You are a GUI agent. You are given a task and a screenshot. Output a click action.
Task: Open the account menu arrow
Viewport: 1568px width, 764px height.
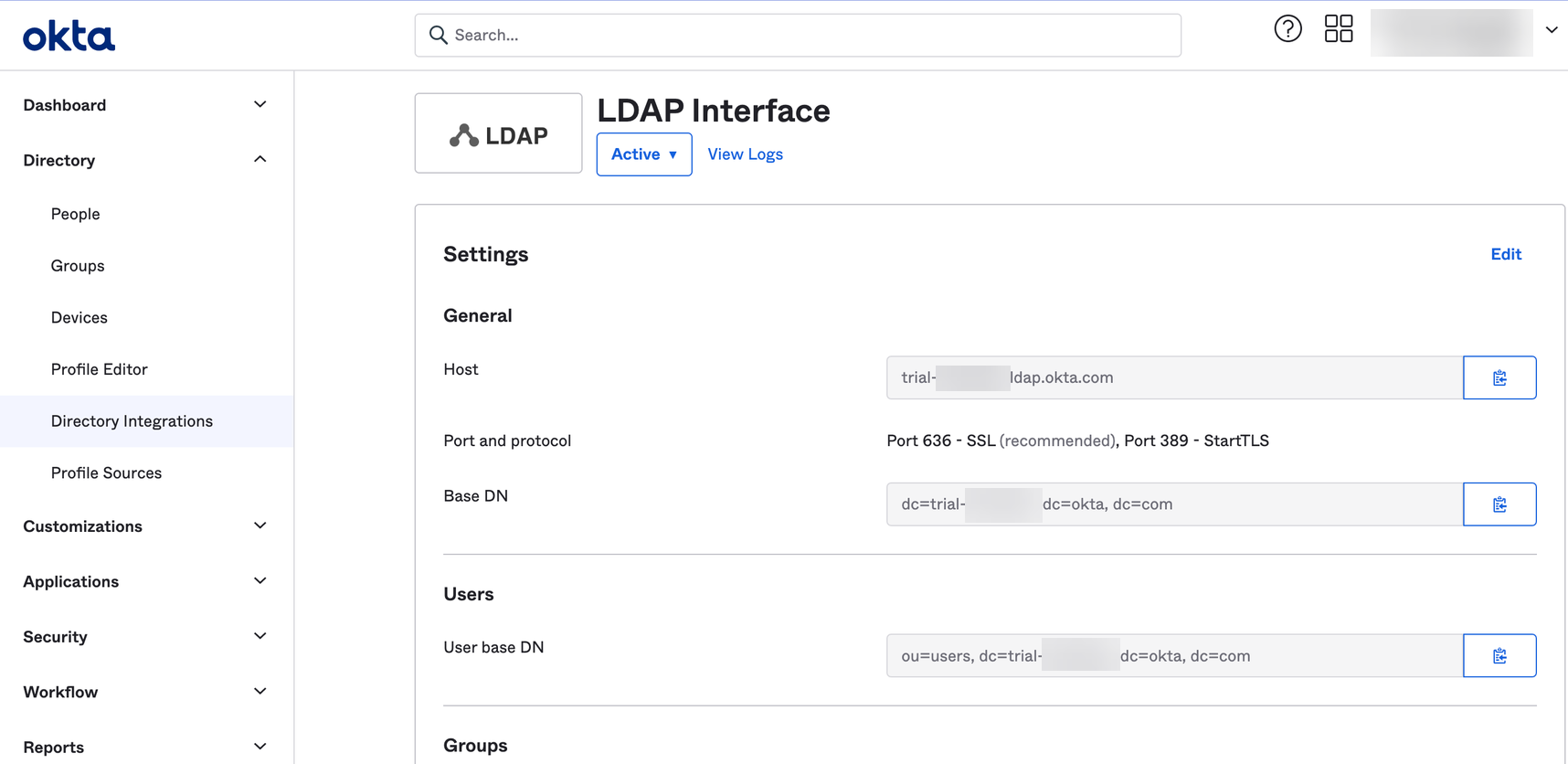[x=1552, y=30]
